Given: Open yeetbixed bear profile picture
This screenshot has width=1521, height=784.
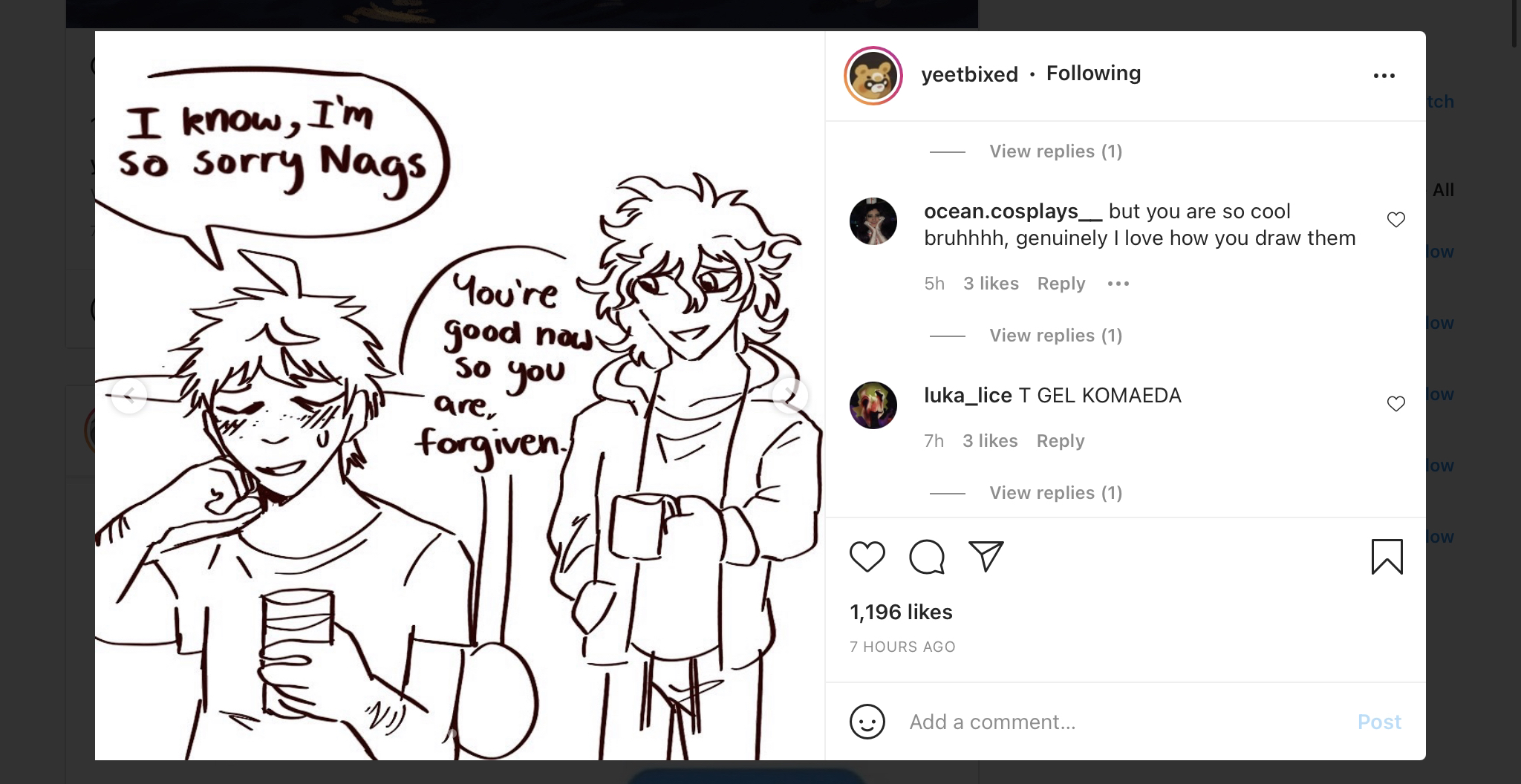Looking at the screenshot, I should click(x=873, y=76).
